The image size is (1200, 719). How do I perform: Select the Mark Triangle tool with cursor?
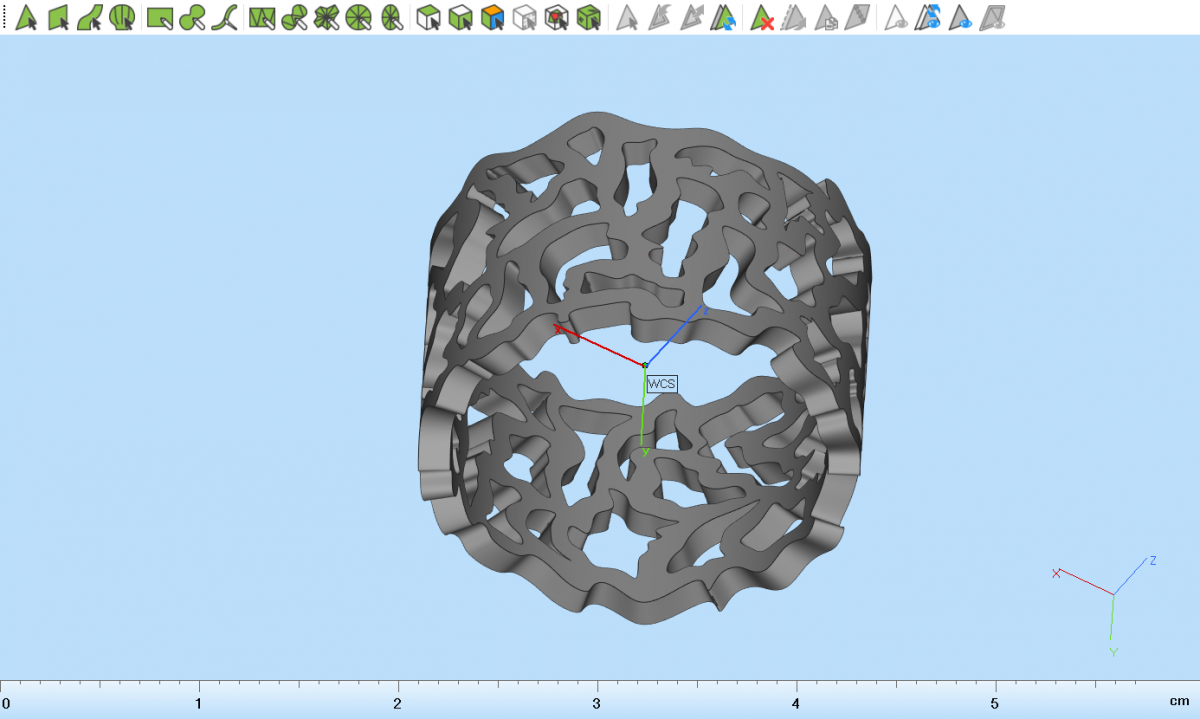(x=26, y=17)
